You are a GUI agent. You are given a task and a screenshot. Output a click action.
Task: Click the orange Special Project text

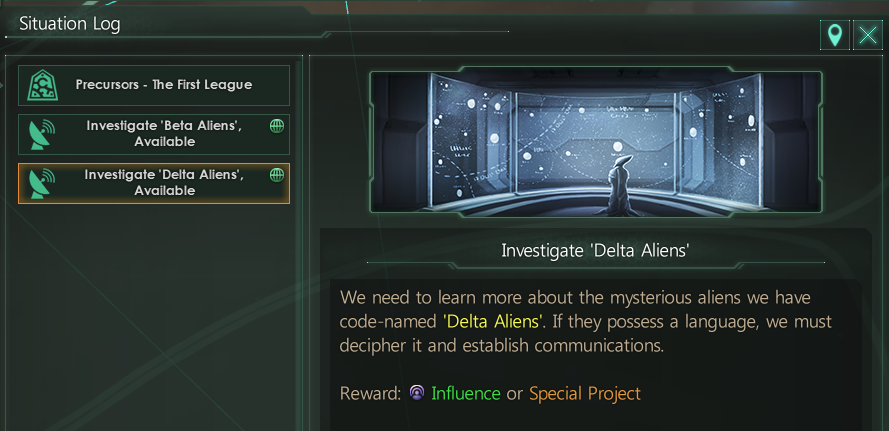coord(585,393)
